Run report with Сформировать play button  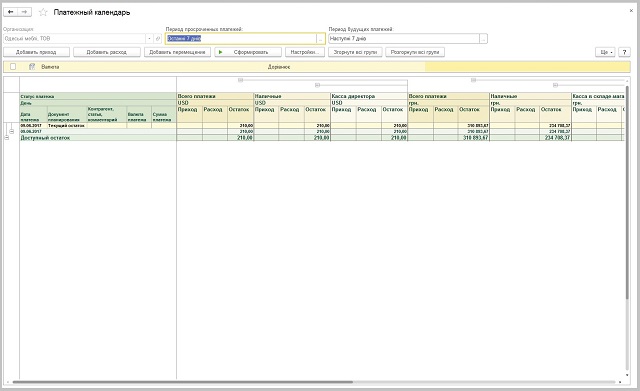(x=248, y=52)
